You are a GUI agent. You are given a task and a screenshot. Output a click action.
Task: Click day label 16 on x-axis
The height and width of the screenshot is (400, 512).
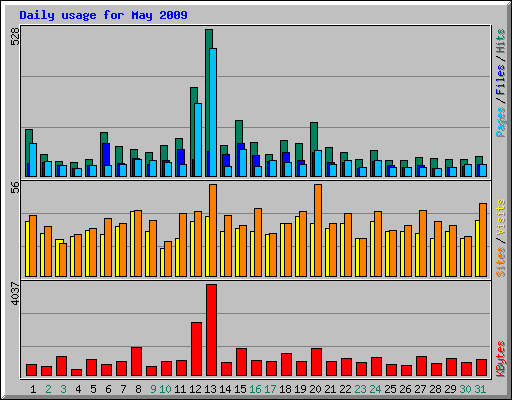click(x=255, y=389)
